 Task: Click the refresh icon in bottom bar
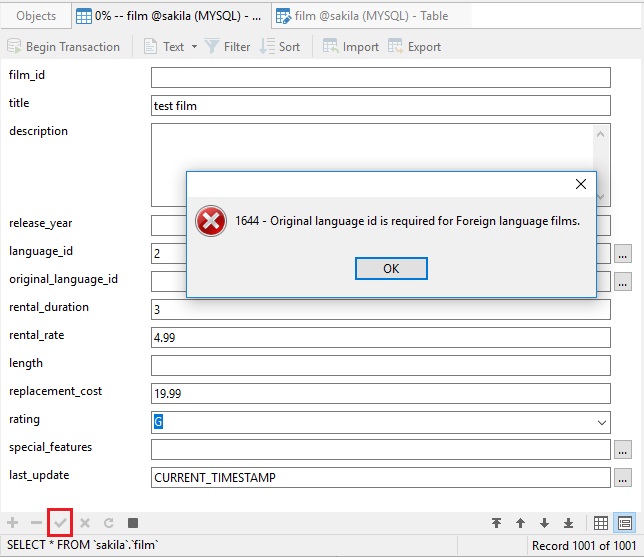pyautogui.click(x=109, y=522)
